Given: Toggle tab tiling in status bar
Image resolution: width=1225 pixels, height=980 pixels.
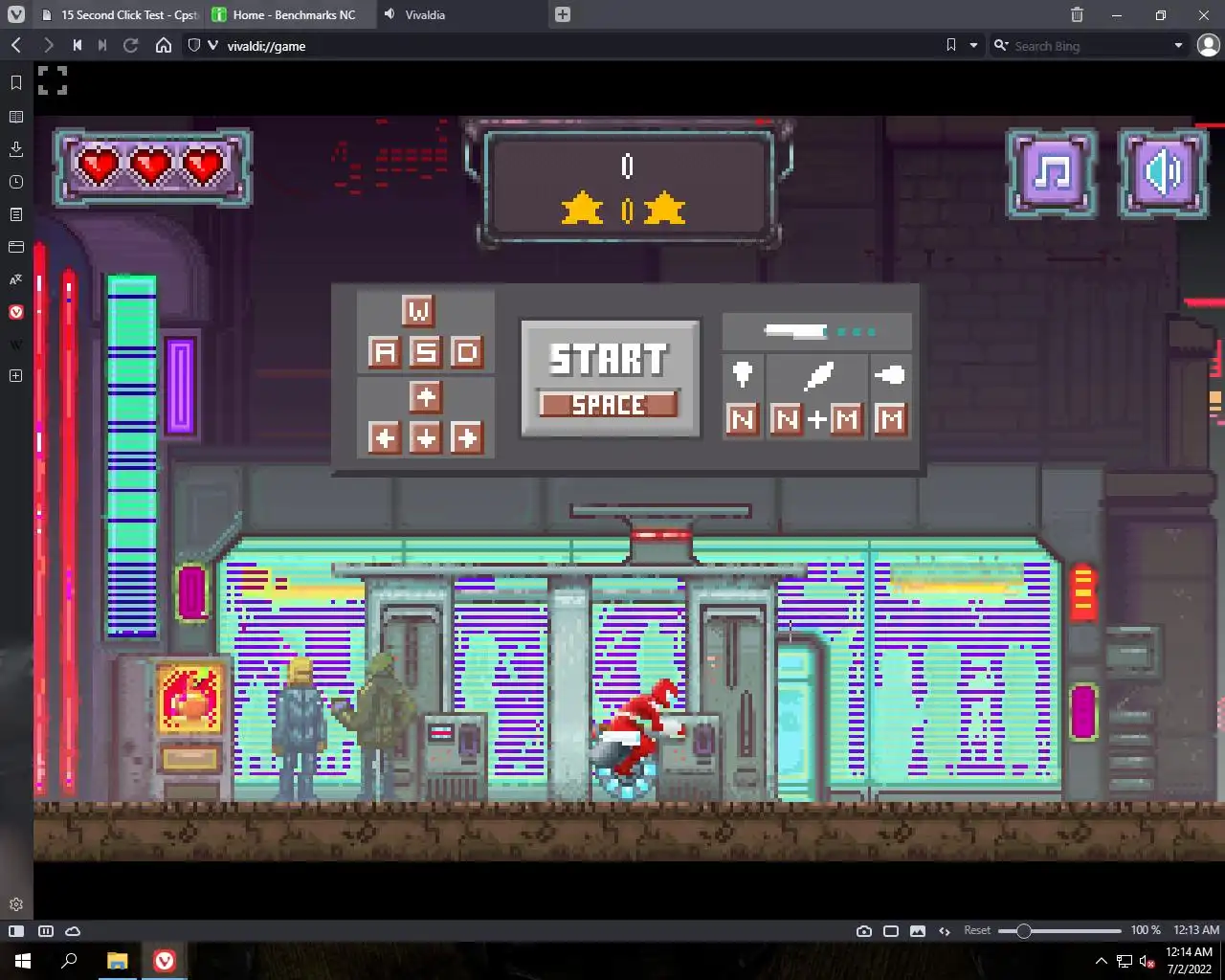Looking at the screenshot, I should point(45,930).
